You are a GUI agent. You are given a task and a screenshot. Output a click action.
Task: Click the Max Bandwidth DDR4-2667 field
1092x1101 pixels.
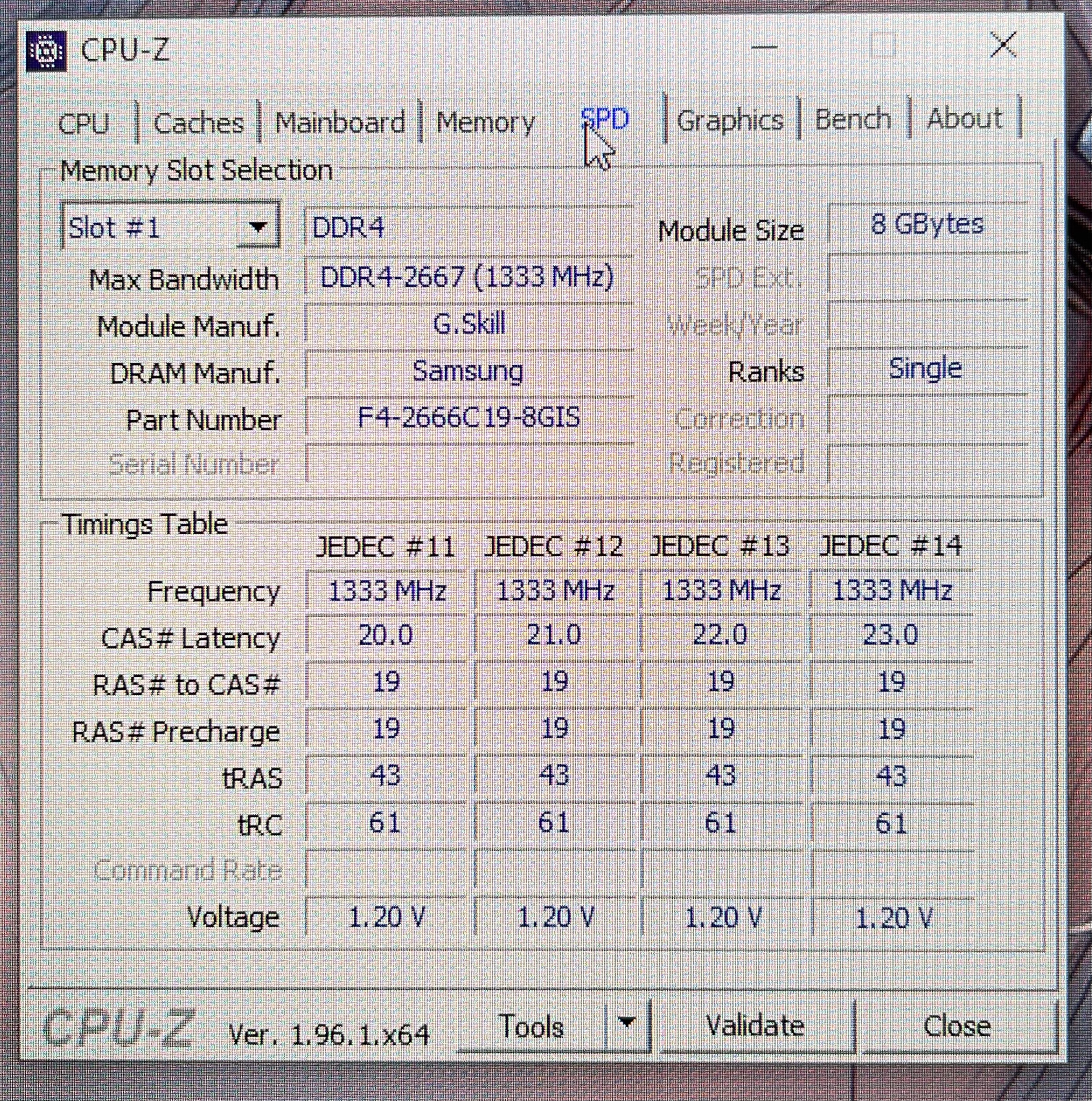467,278
